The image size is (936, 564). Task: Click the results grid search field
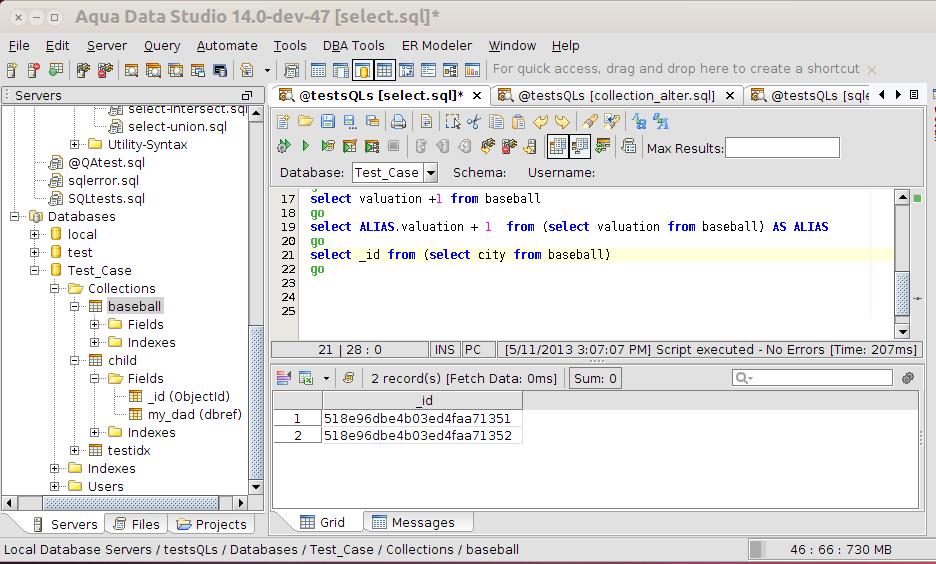812,377
